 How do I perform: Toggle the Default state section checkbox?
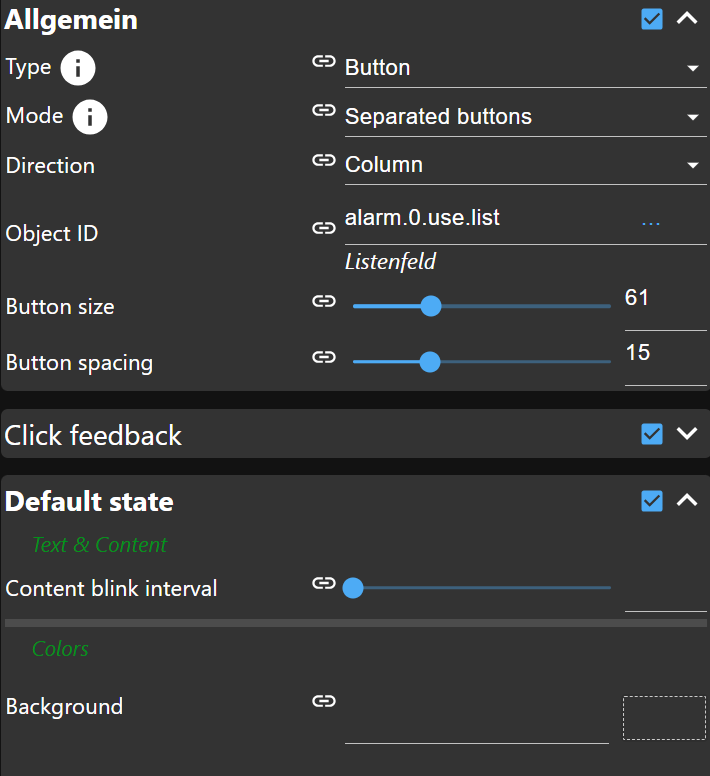click(652, 501)
